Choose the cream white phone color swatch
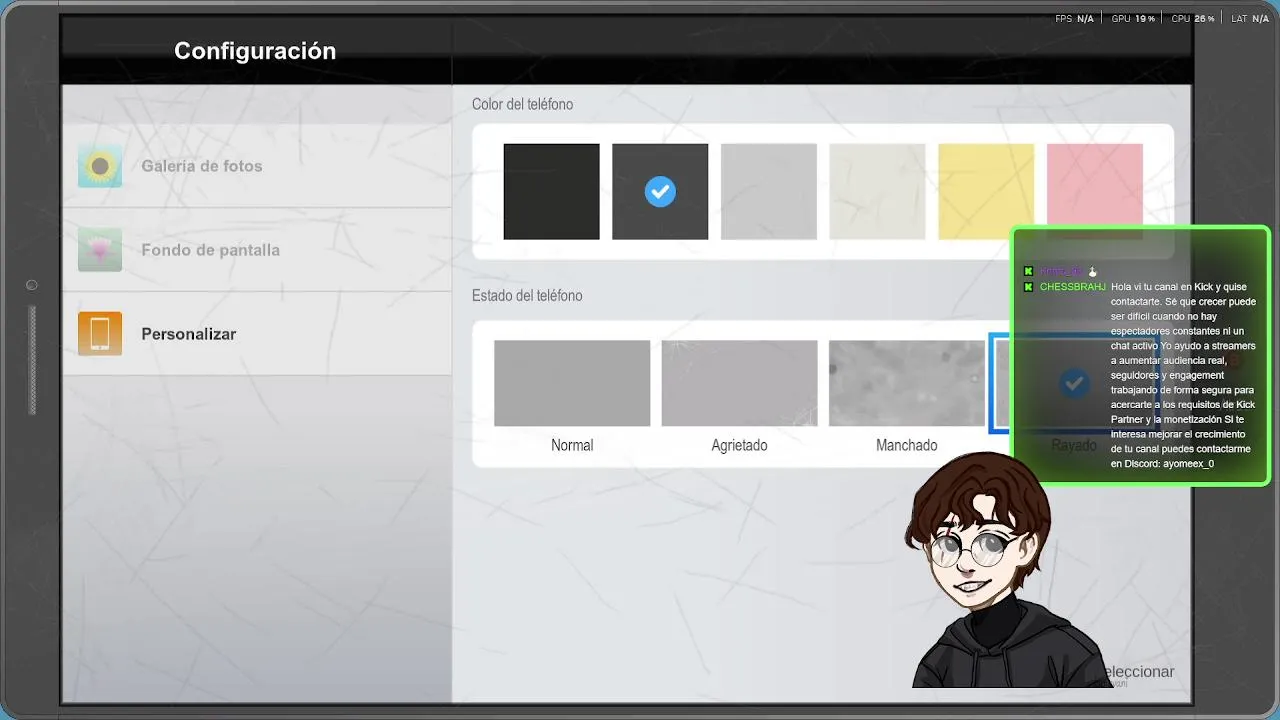Viewport: 1280px width, 720px height. (x=877, y=192)
